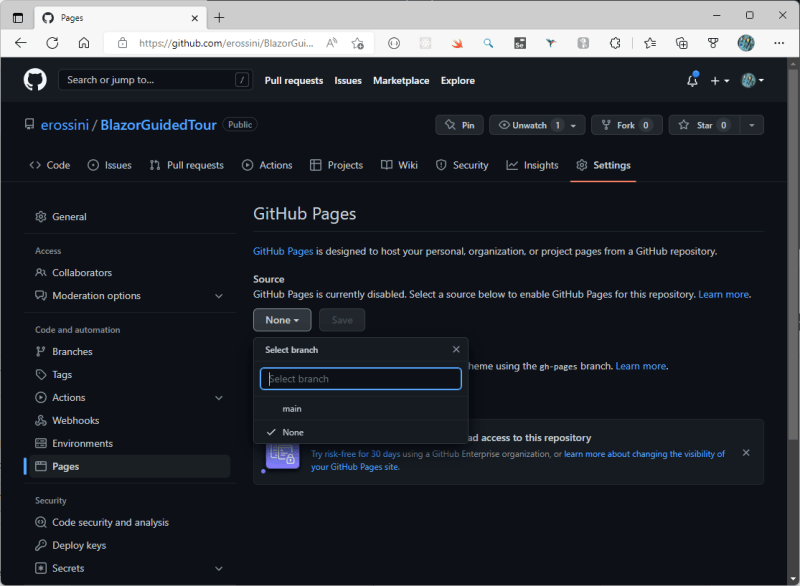Viewport: 800px width, 586px height.
Task: Close the Select branch popup
Action: point(456,349)
